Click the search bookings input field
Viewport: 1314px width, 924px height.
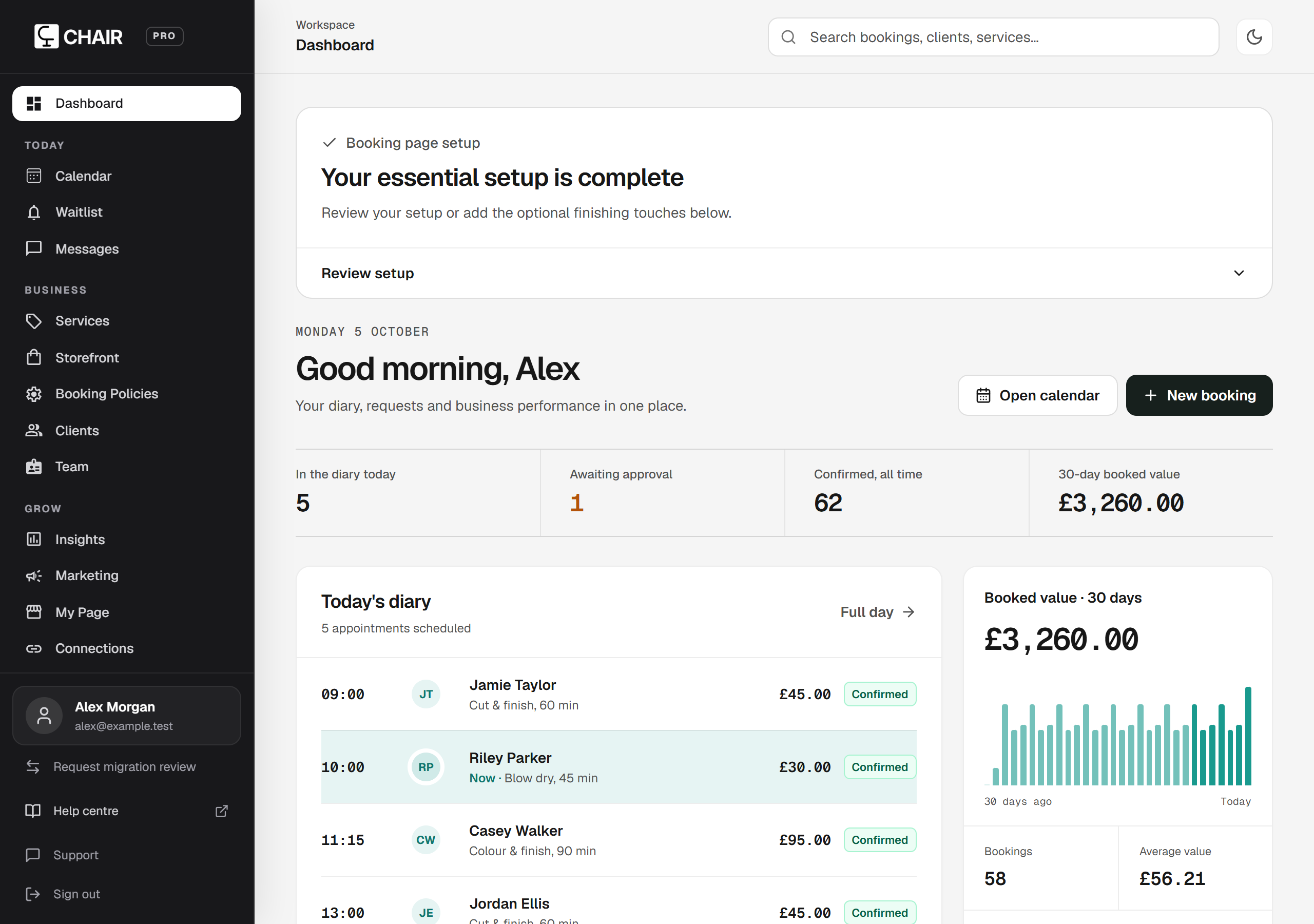pos(993,37)
